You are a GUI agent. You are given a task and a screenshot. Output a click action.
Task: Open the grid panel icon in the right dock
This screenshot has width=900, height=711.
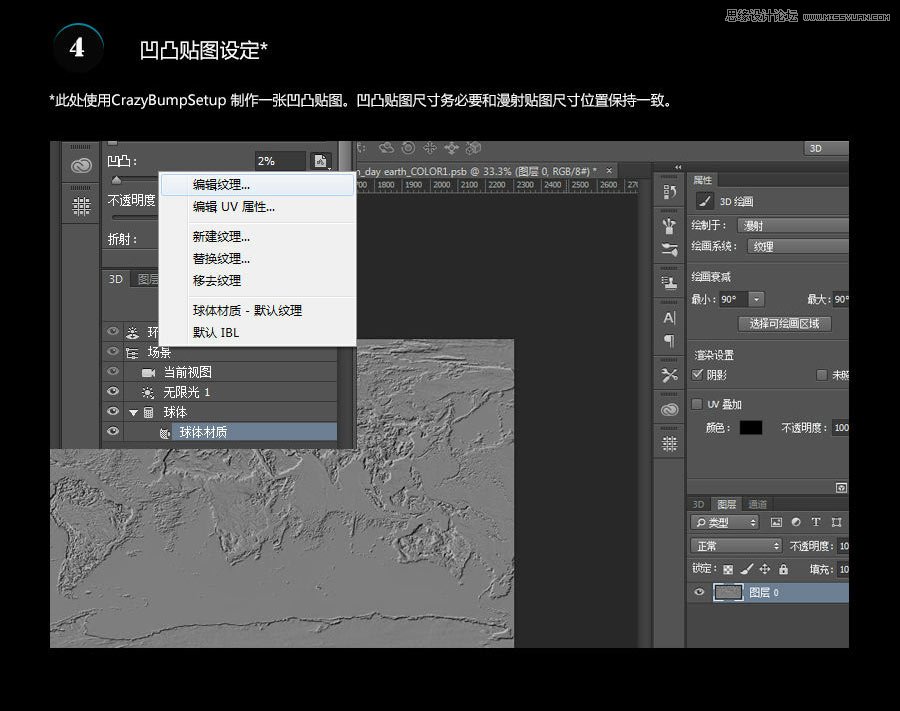click(x=669, y=444)
